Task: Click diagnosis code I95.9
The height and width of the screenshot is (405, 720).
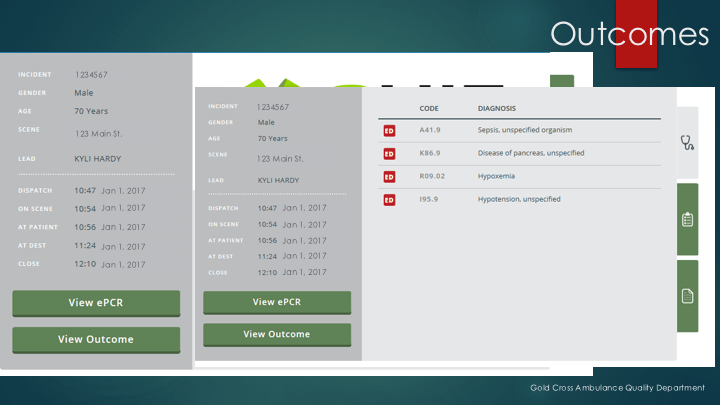Action: (428, 200)
